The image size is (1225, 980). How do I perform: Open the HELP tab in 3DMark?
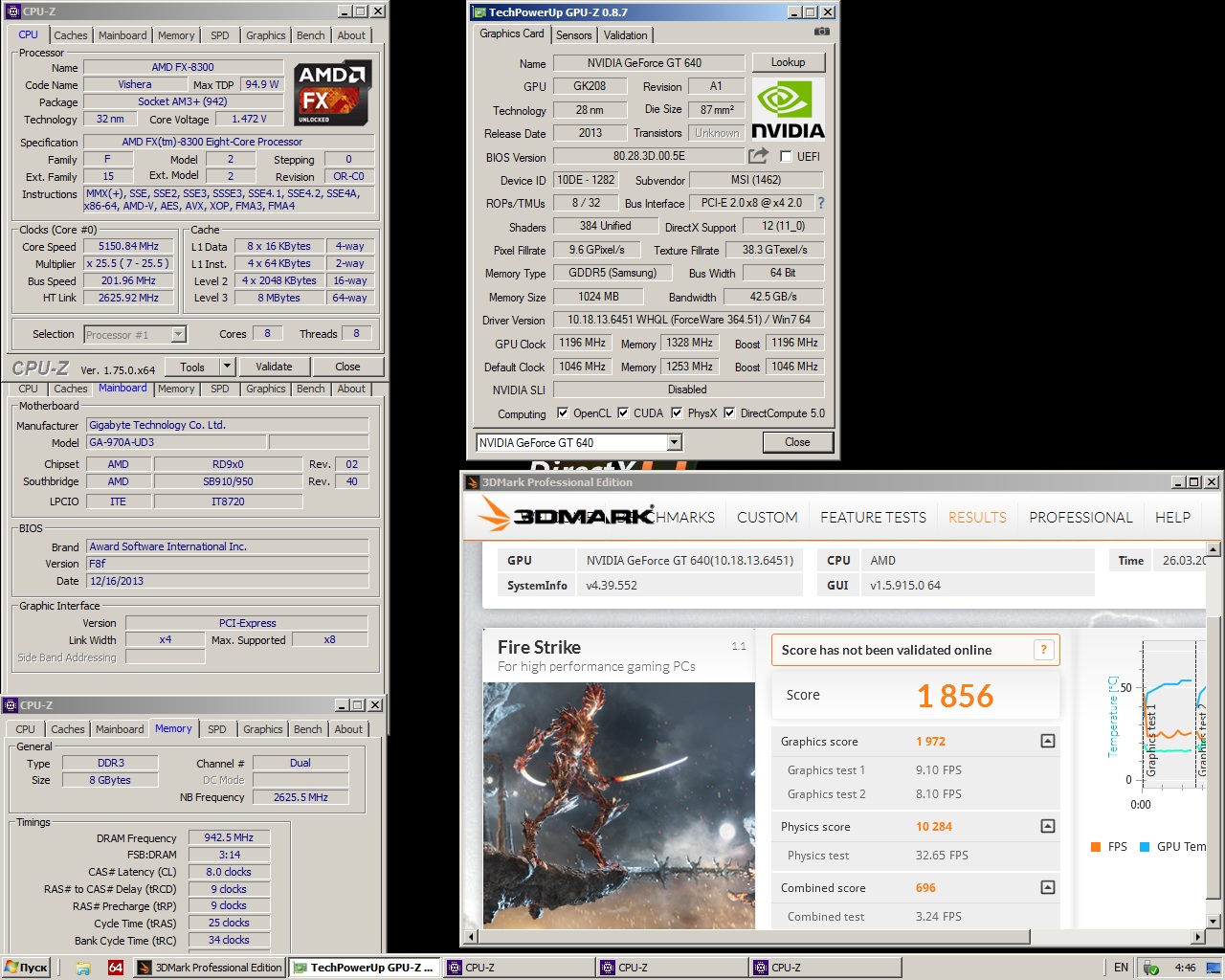(1172, 517)
